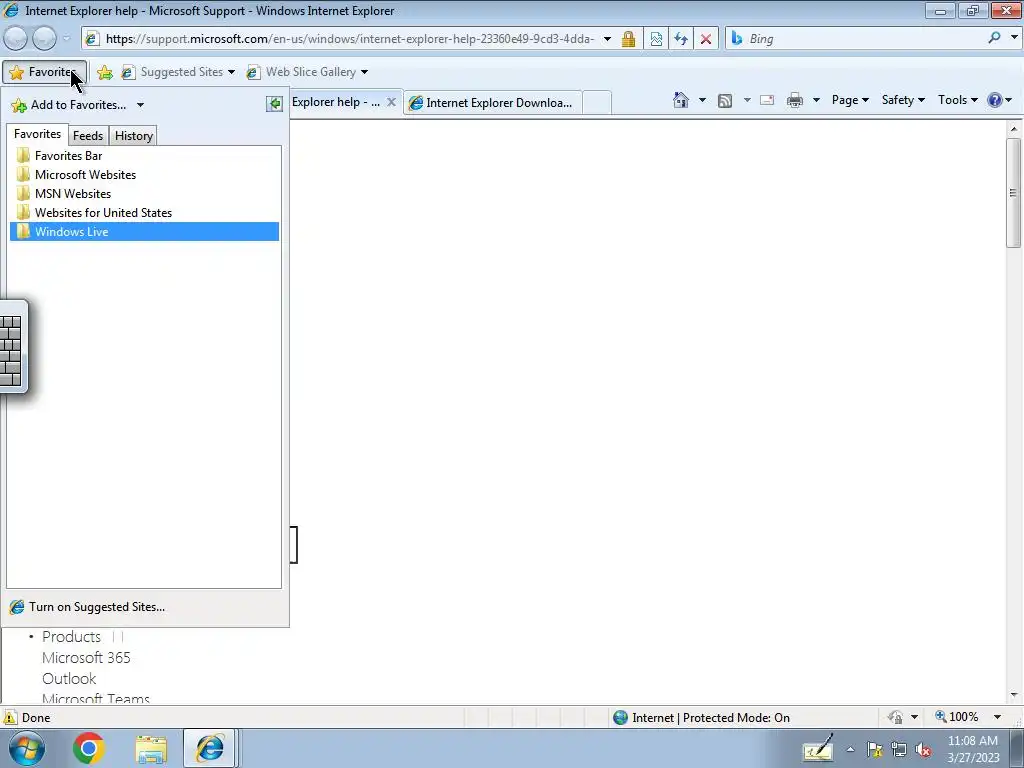The image size is (1024, 768).
Task: Pin the Favorites Center with green arrow
Action: [274, 104]
